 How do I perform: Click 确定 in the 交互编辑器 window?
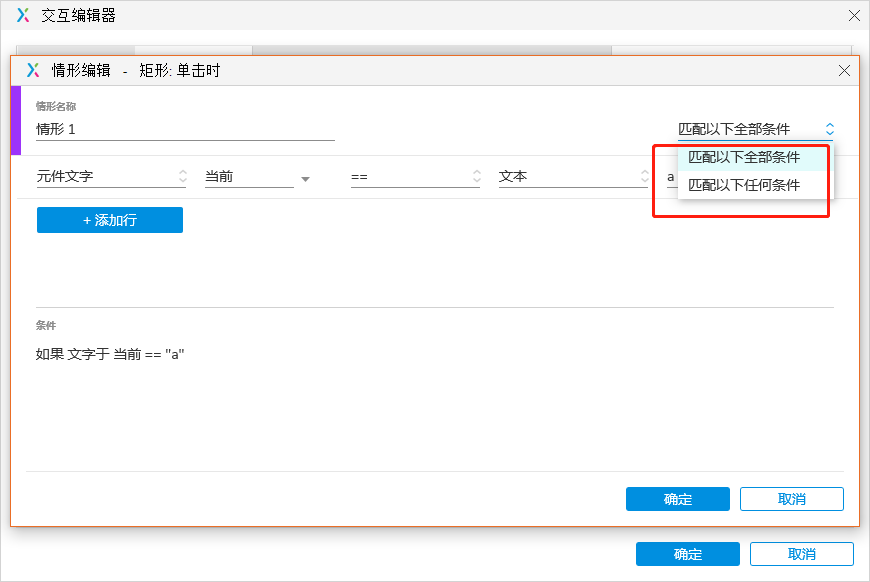pos(687,554)
